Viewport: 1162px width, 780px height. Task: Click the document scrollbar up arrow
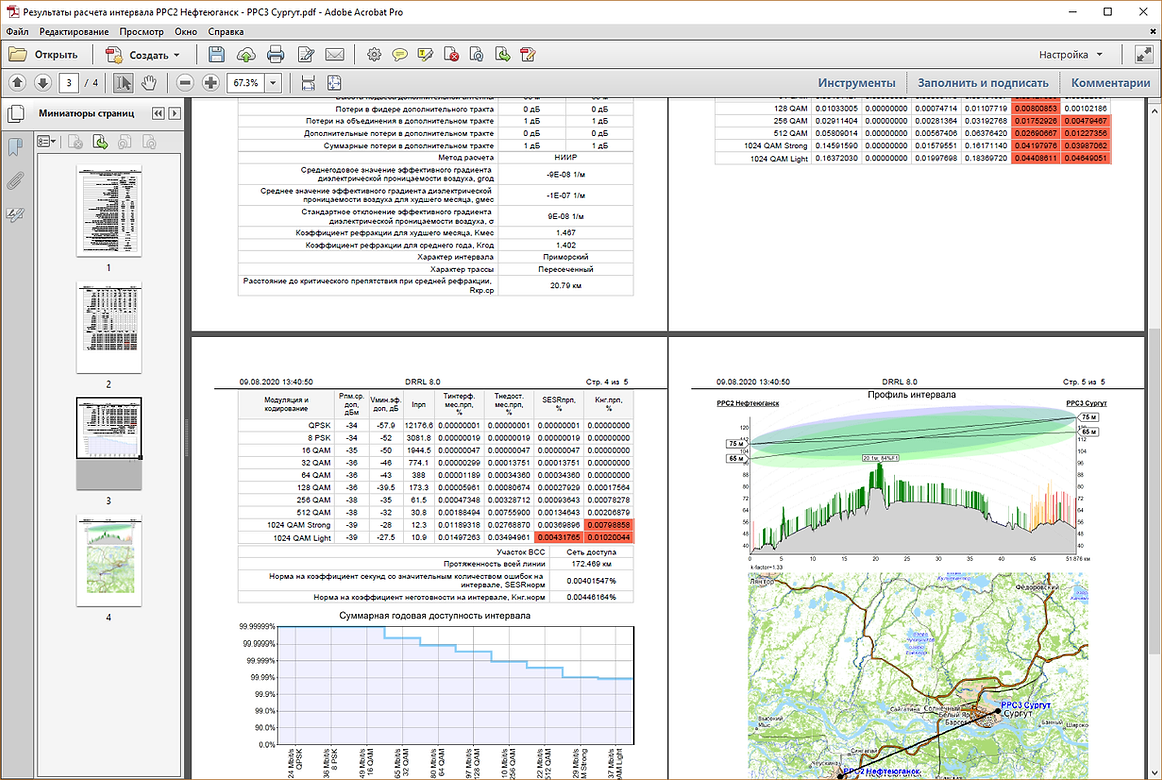point(1155,110)
